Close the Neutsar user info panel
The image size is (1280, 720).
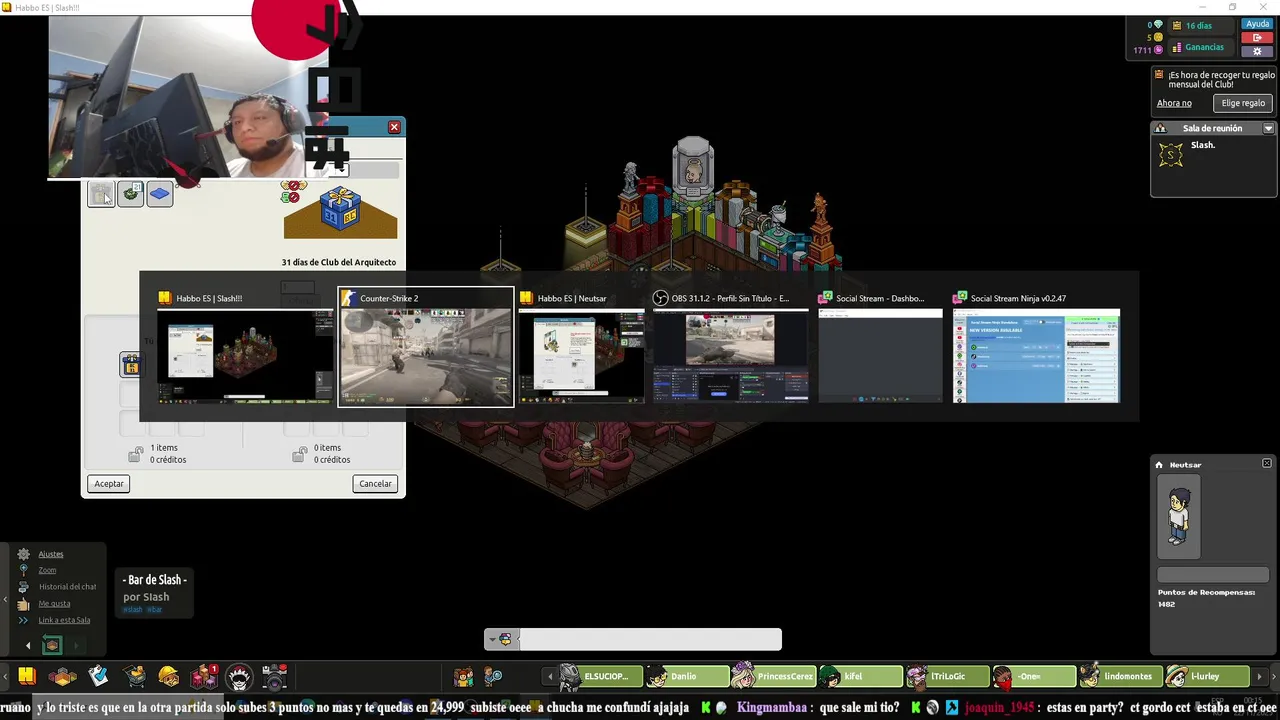coord(1267,464)
